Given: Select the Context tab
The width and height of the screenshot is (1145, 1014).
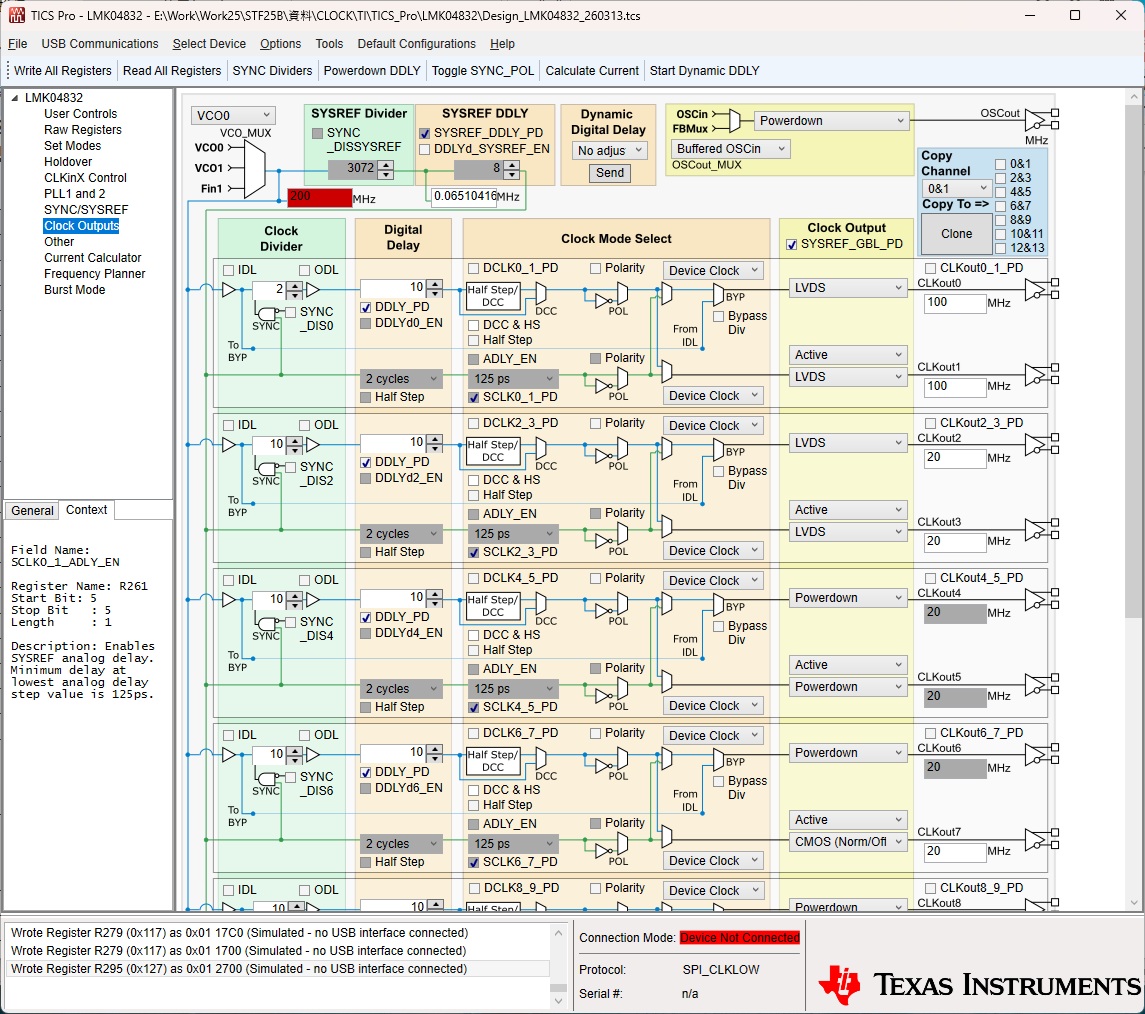Looking at the screenshot, I should click(x=86, y=510).
